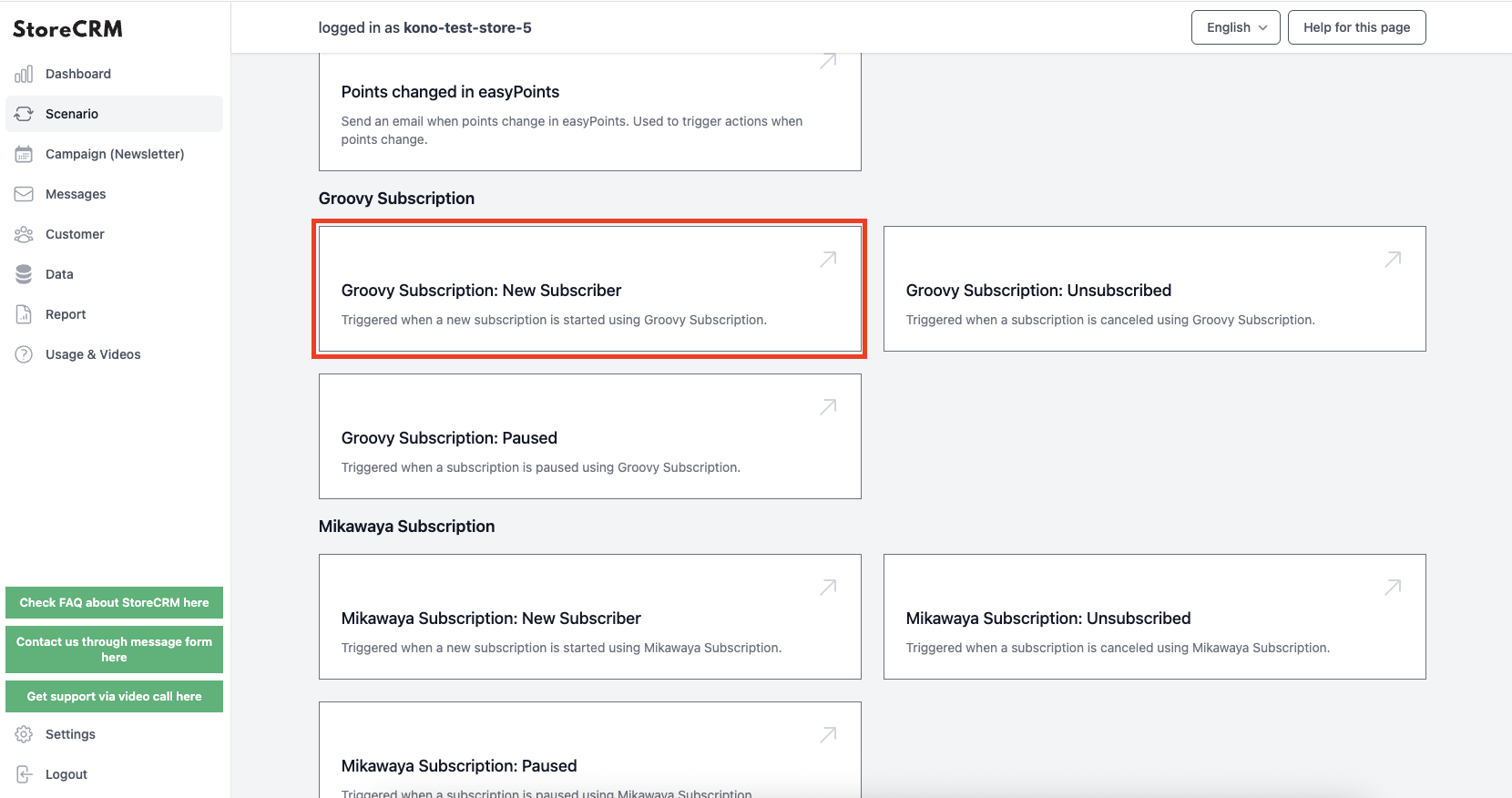Click the Report document icon
Screen dimensions: 1512x798
[24, 314]
